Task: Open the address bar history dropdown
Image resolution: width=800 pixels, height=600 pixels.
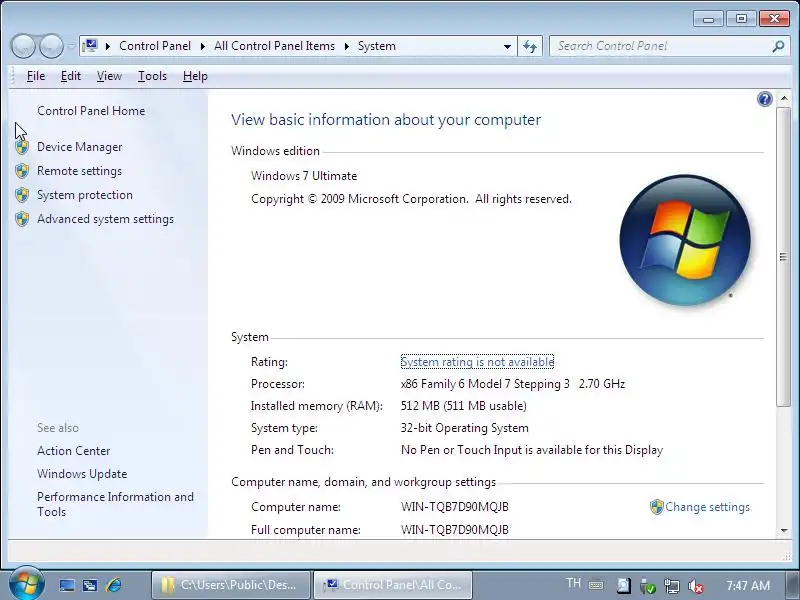Action: click(507, 46)
